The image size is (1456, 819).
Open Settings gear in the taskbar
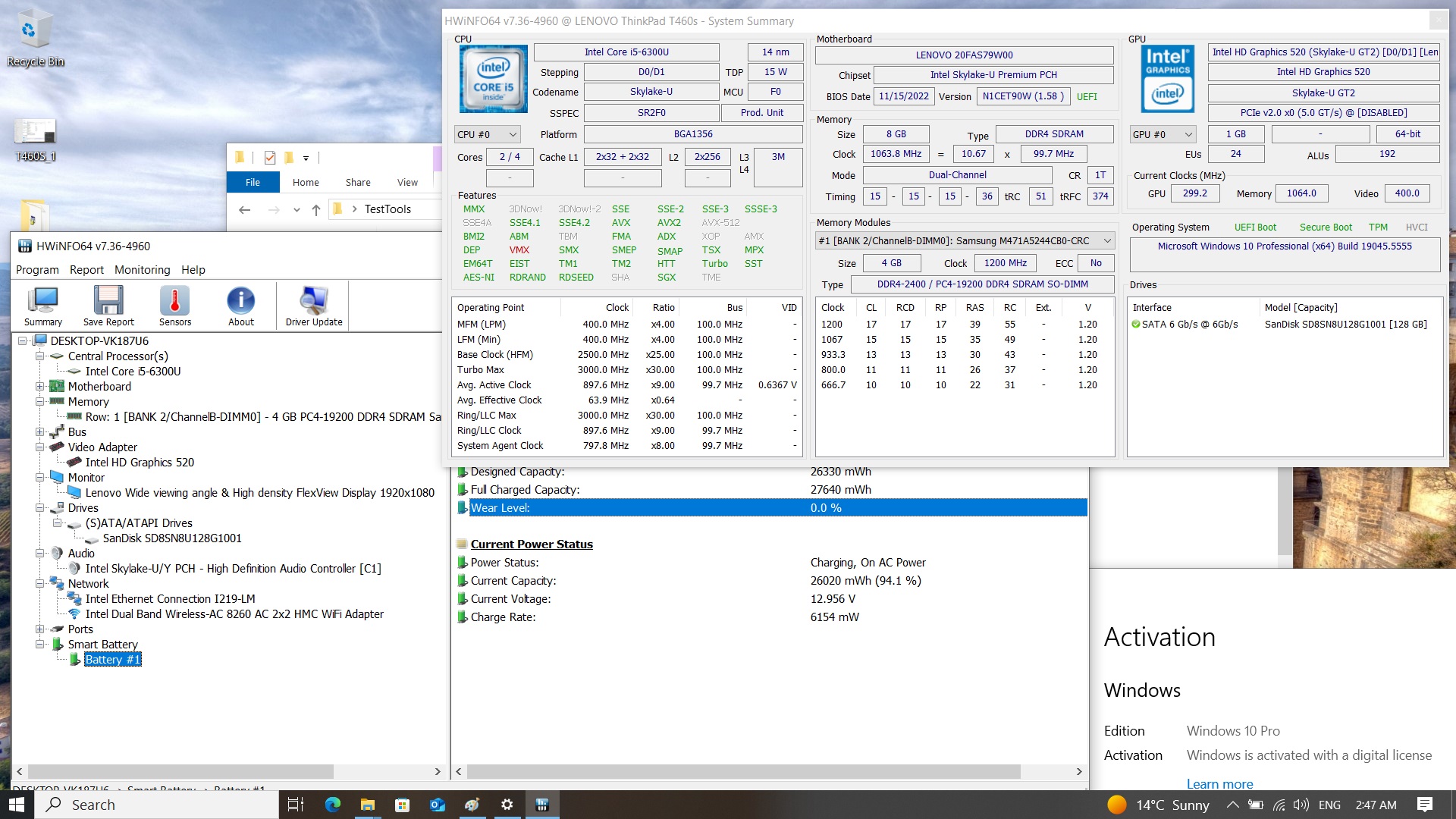(507, 805)
